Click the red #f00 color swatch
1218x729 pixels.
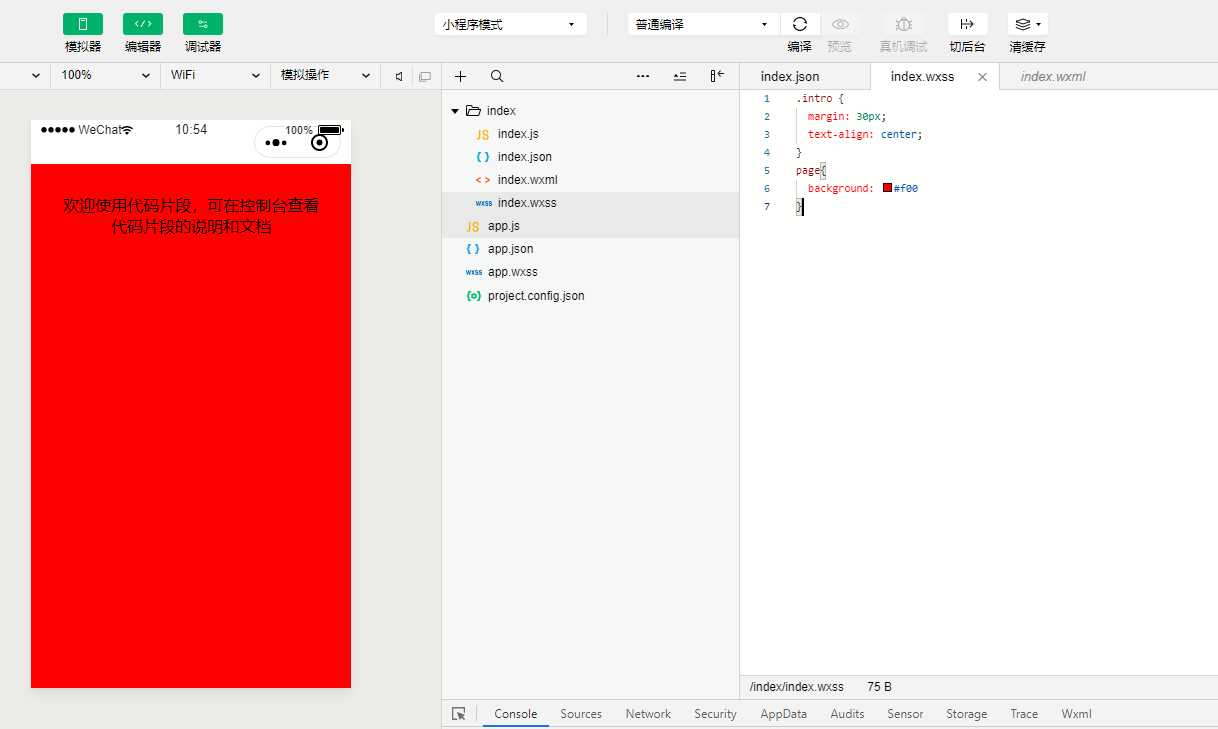pos(887,188)
